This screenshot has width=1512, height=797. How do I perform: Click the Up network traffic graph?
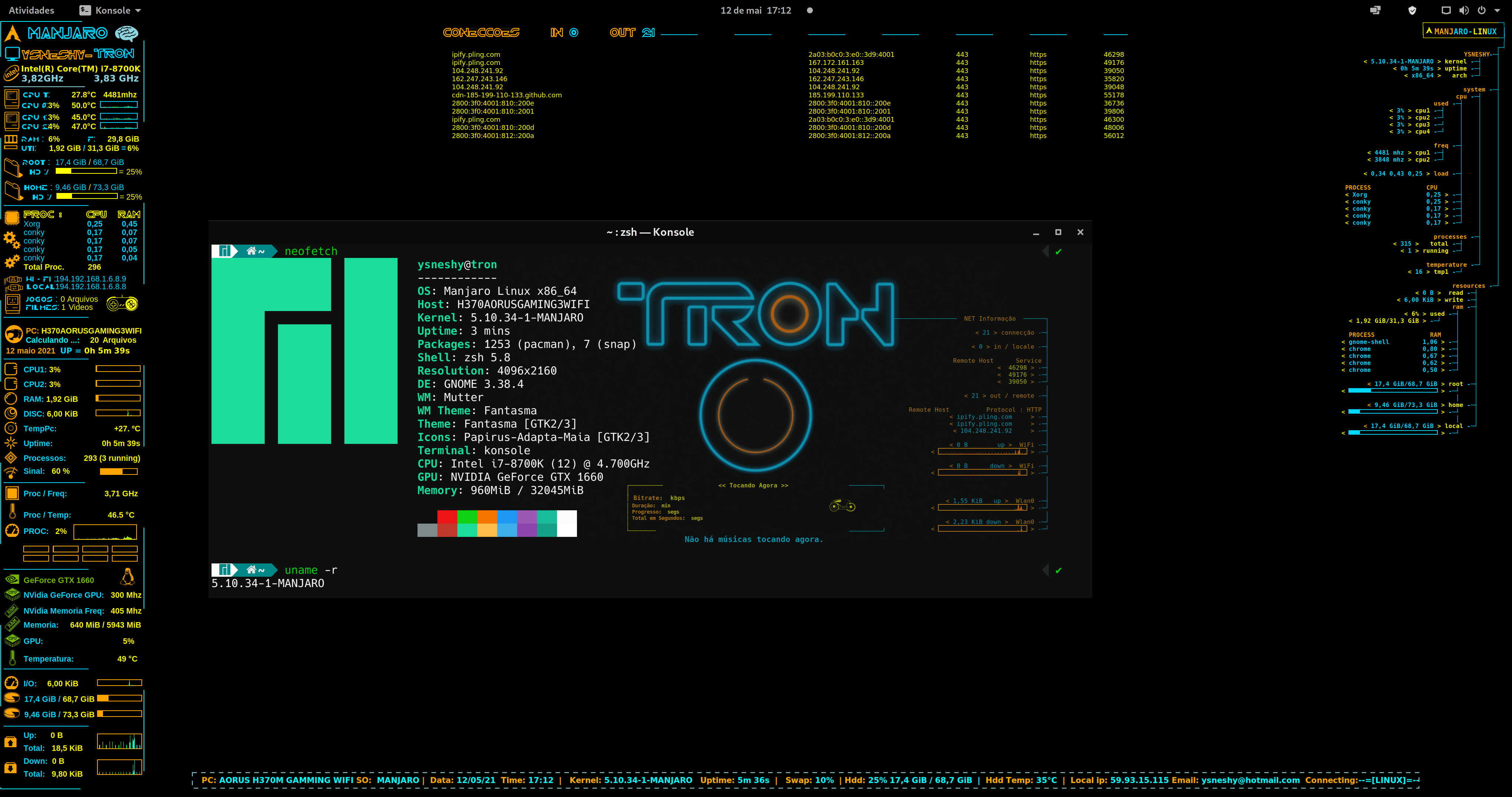pos(119,741)
